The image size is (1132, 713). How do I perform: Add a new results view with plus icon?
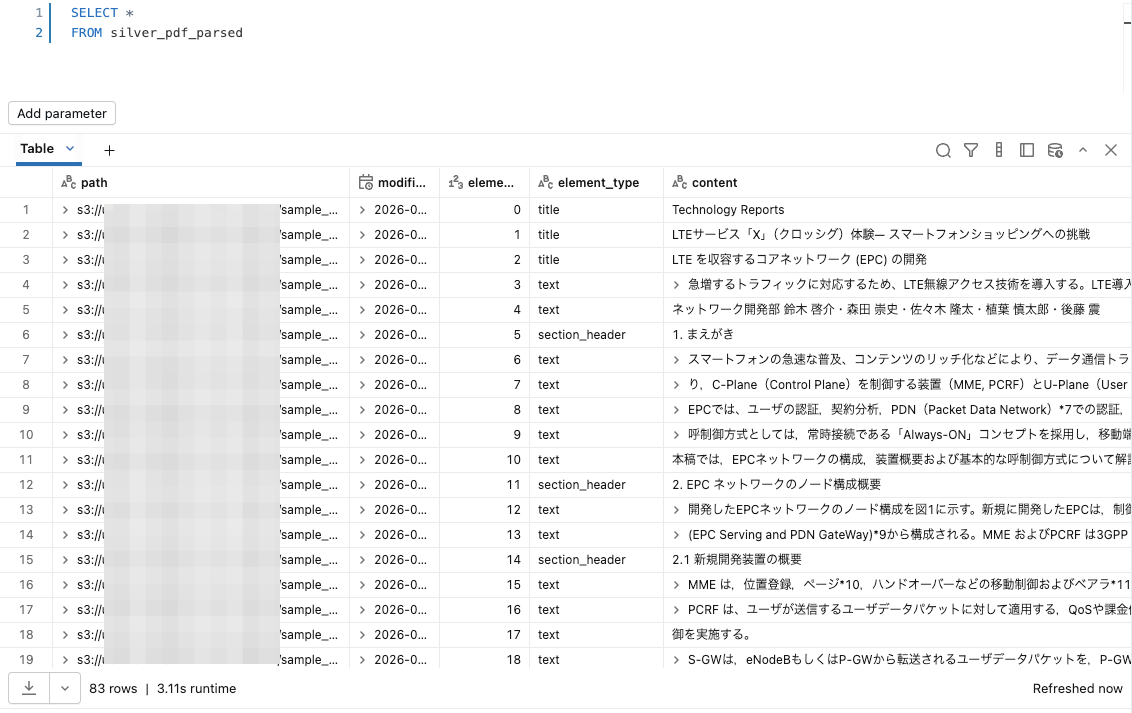pos(109,150)
